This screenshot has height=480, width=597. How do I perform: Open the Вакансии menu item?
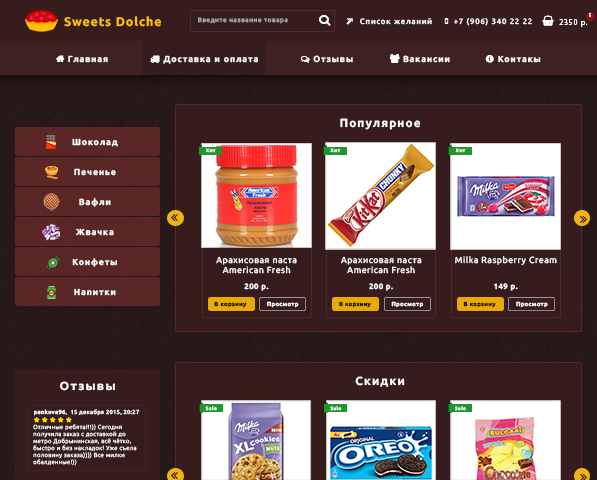(x=420, y=59)
